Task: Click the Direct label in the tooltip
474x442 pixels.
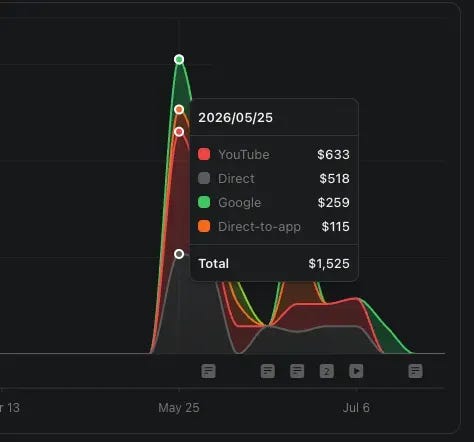Action: coord(236,179)
